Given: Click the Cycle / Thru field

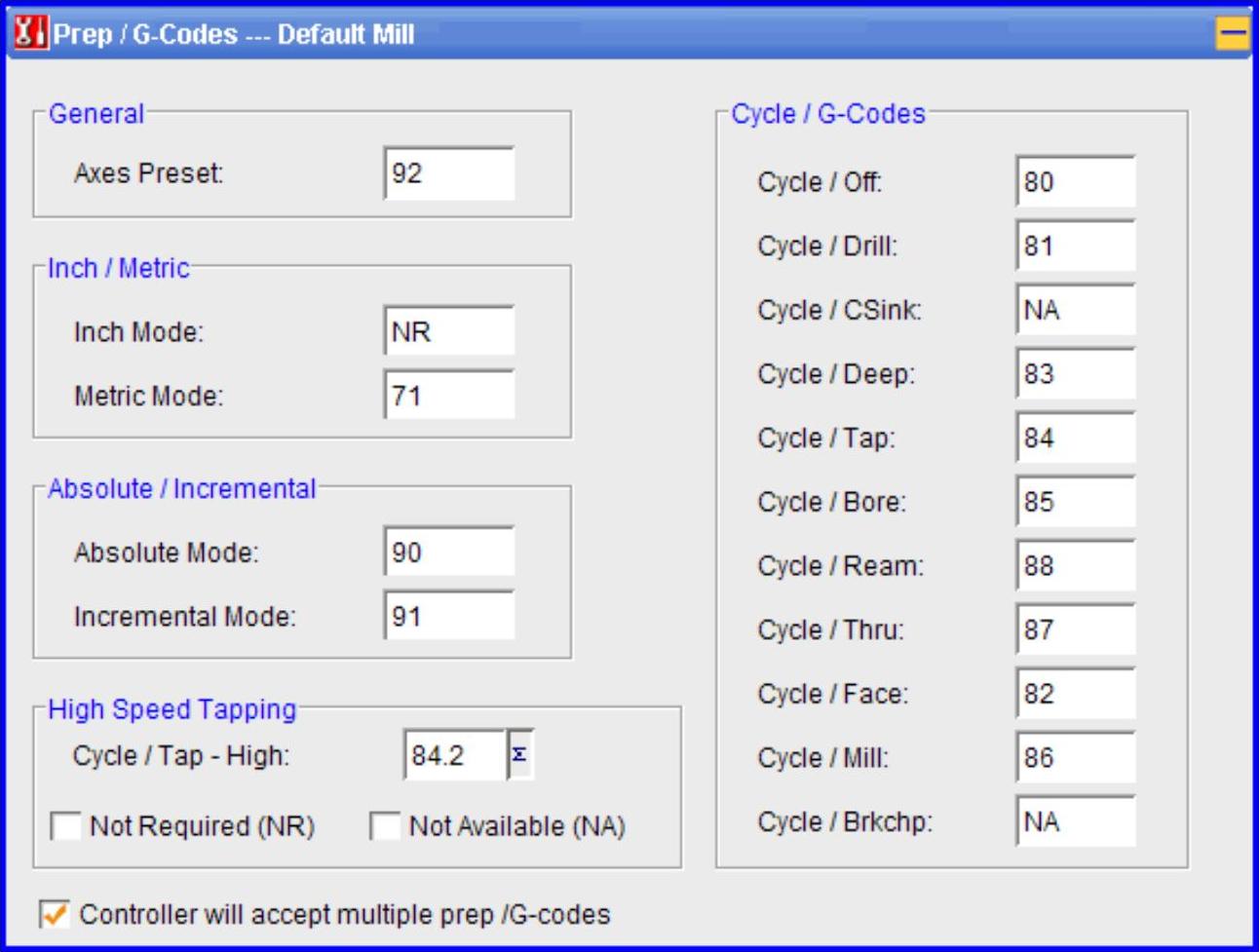Looking at the screenshot, I should click(1076, 629).
